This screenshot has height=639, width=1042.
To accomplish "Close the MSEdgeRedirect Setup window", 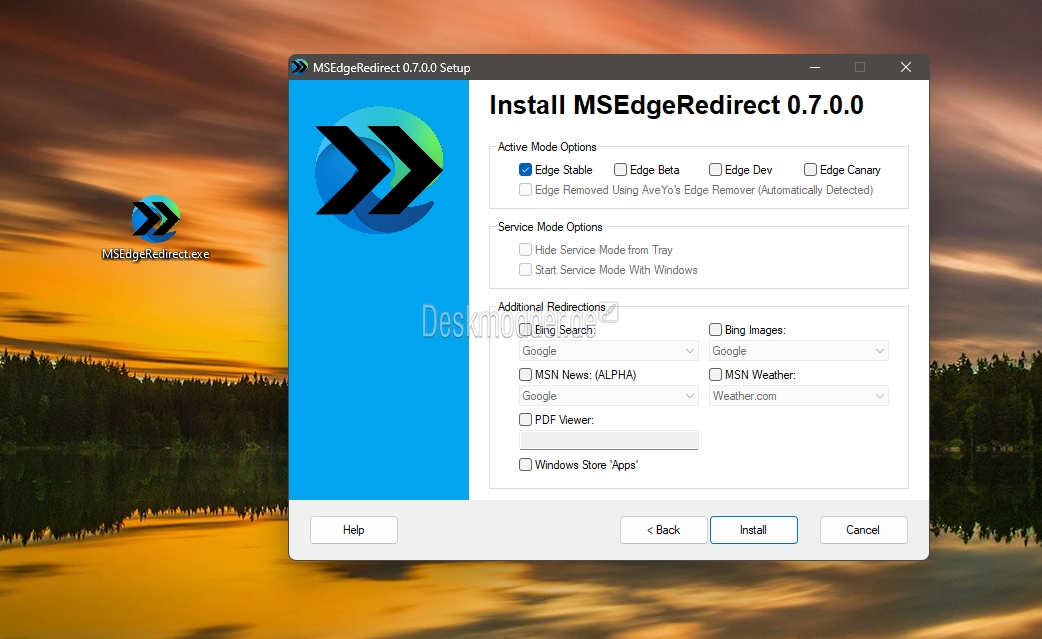I will [906, 67].
